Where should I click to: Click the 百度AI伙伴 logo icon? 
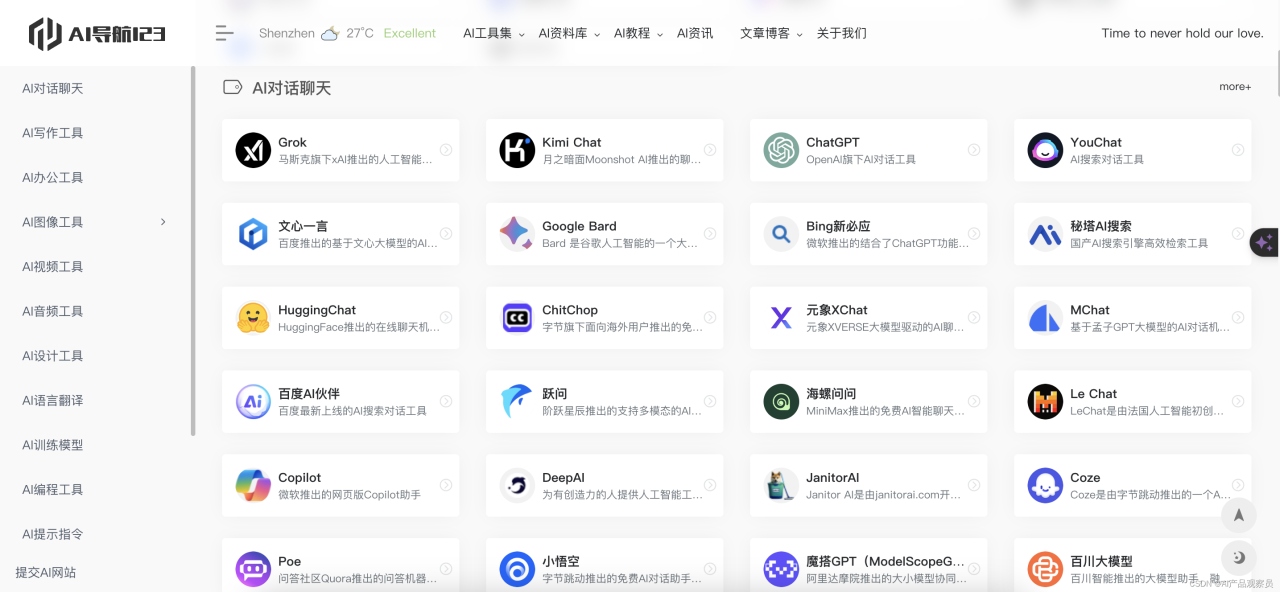[253, 402]
